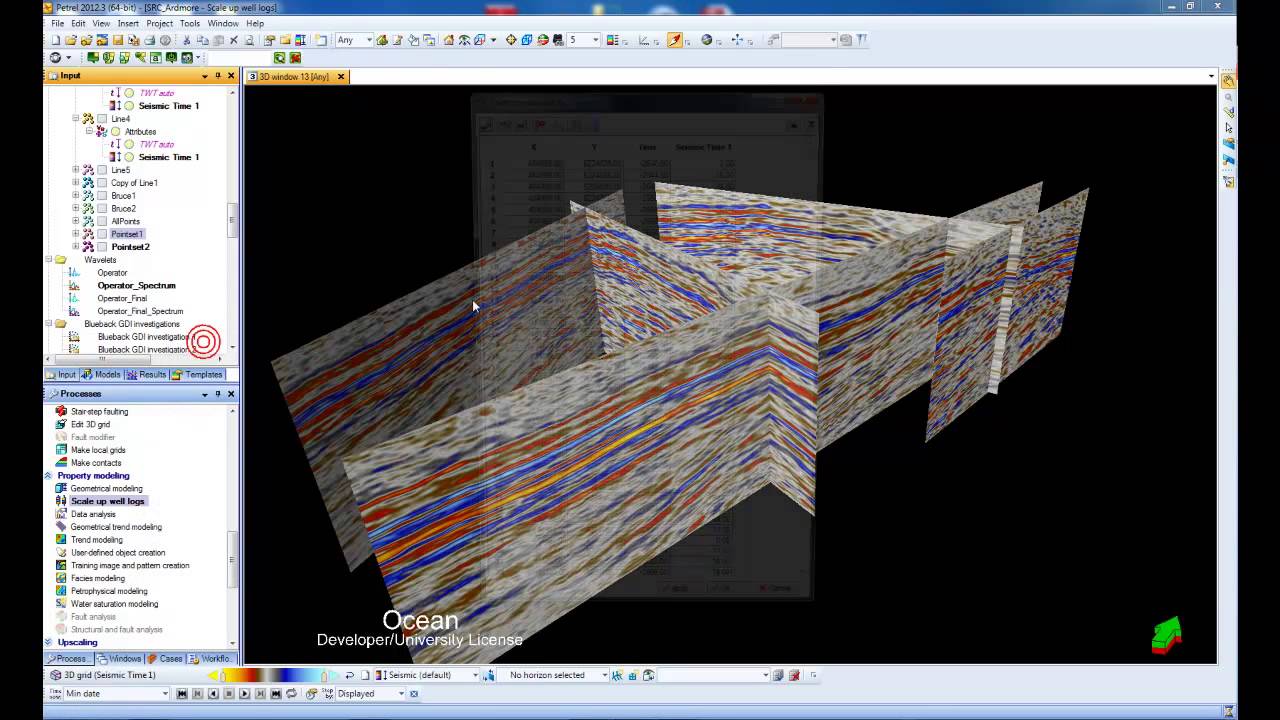This screenshot has width=1280, height=720.
Task: Open the No horizon selected dropdown
Action: pos(604,675)
